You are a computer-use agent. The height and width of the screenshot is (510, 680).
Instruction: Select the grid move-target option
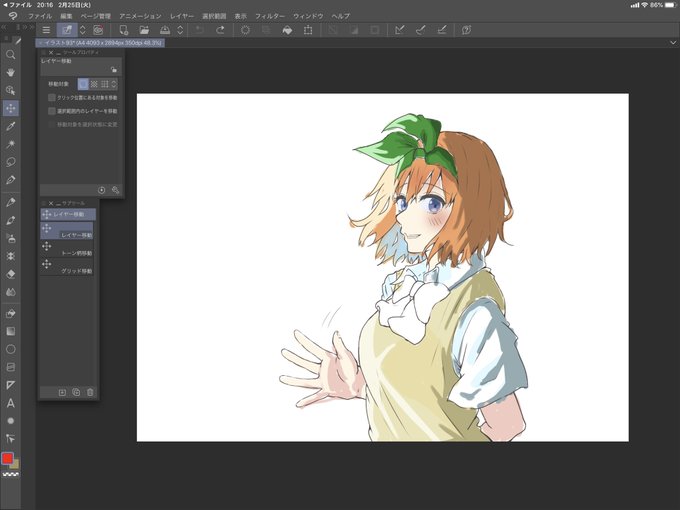click(105, 84)
